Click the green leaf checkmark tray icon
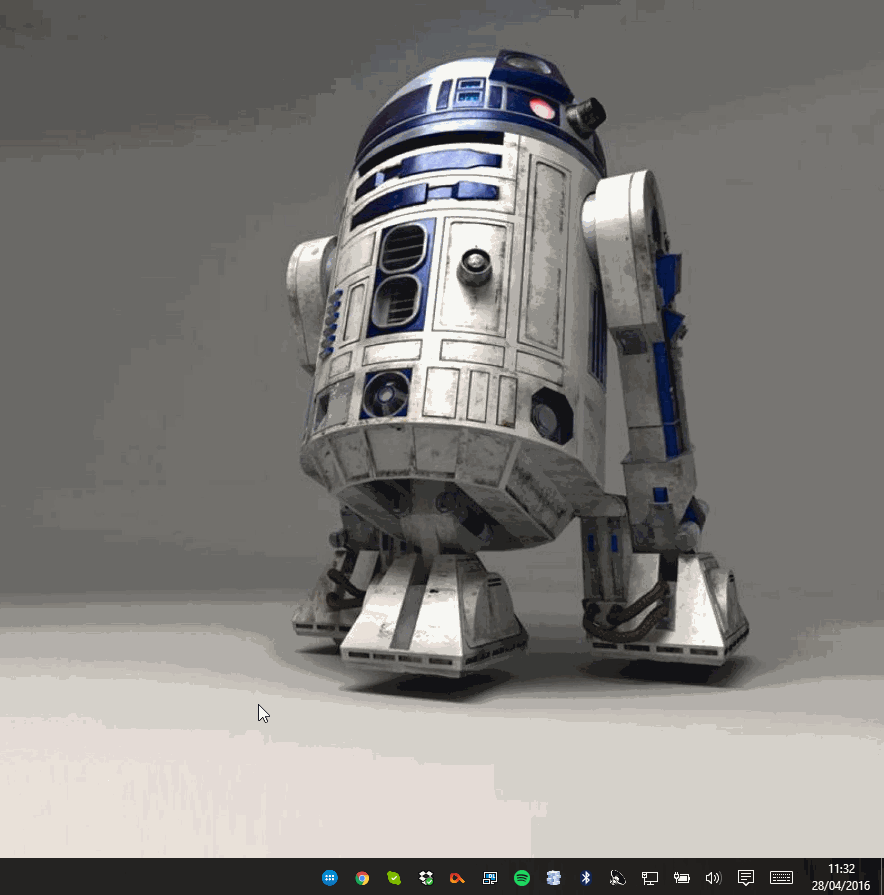The height and width of the screenshot is (895, 884). [x=394, y=877]
